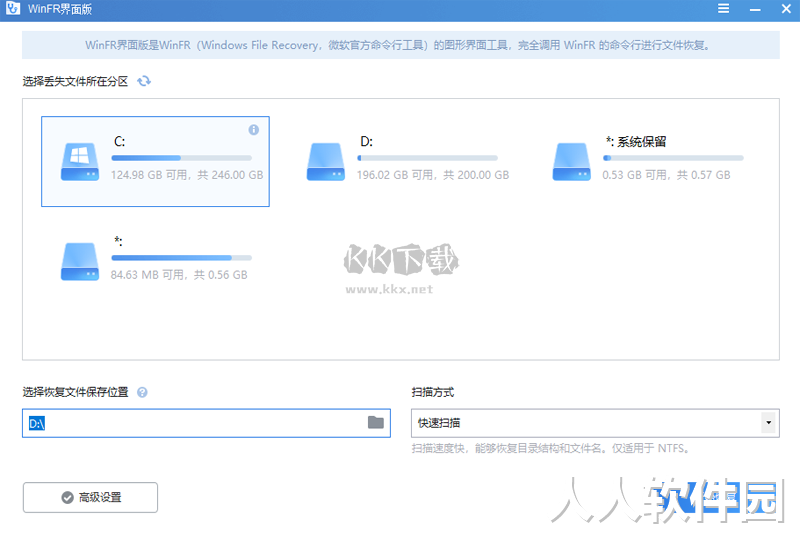Image resolution: width=800 pixels, height=533 pixels.
Task: Select the 系统保留 partition icon
Action: click(571, 161)
